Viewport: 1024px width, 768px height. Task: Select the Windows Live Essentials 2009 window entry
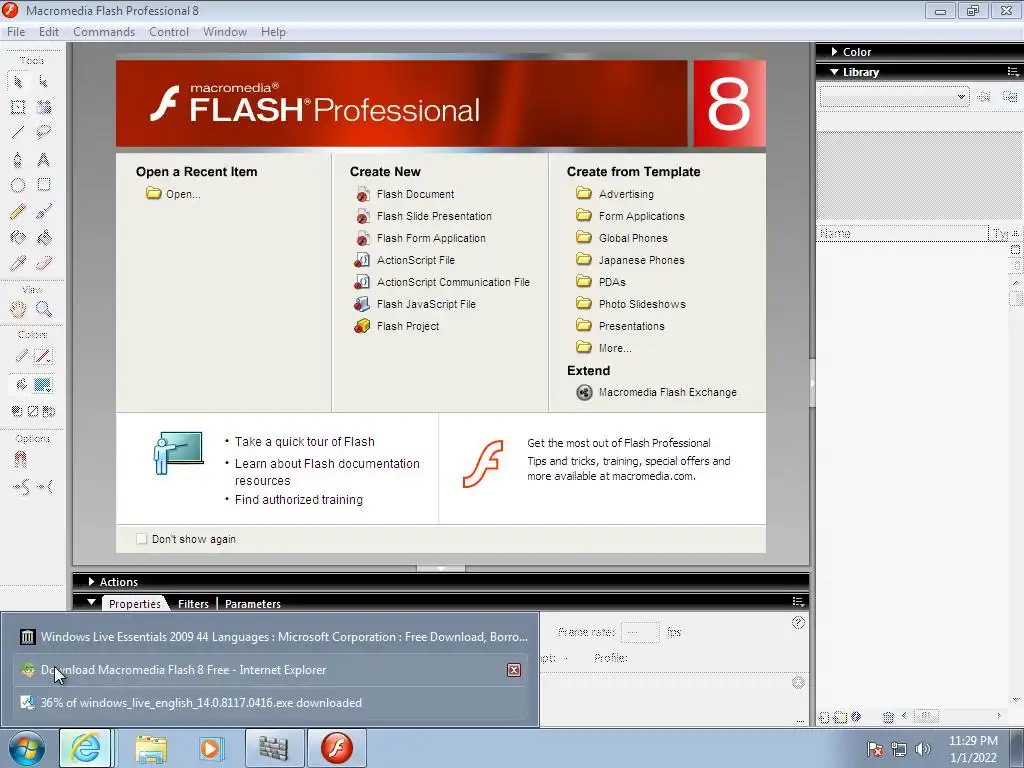coord(273,637)
